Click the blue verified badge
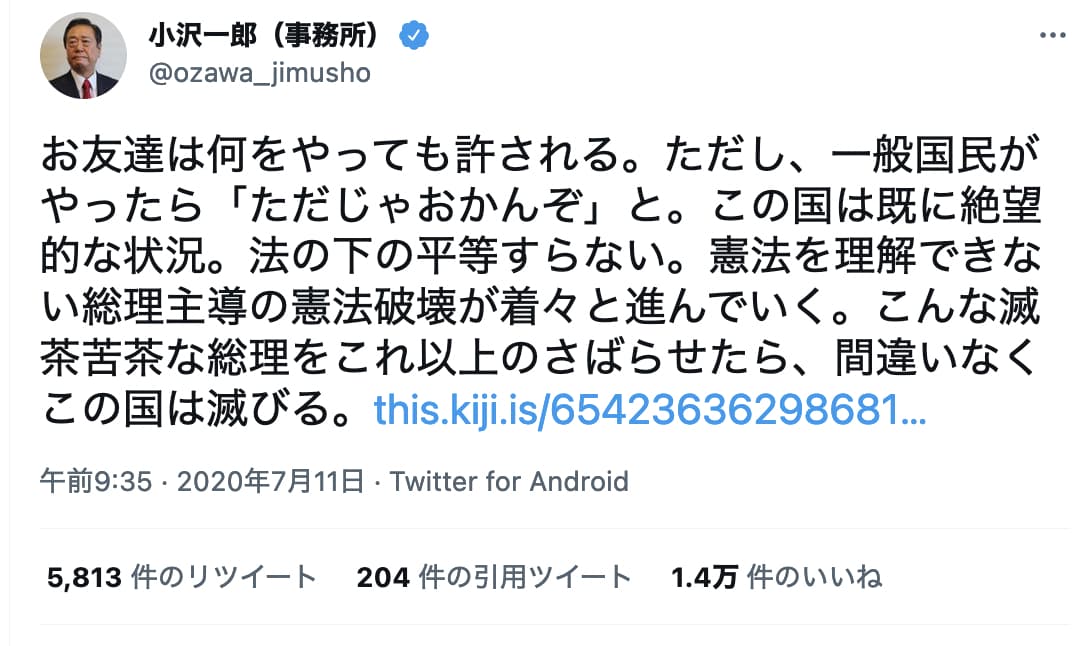This screenshot has width=1090, height=646. 414,36
